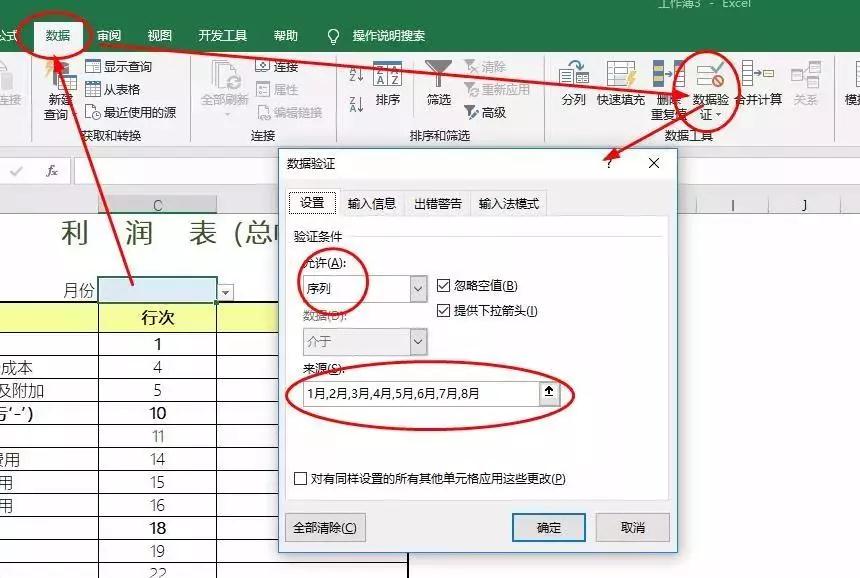This screenshot has height=578, width=860.
Task: Switch to the 审阅 ribbon tab
Action: [109, 36]
